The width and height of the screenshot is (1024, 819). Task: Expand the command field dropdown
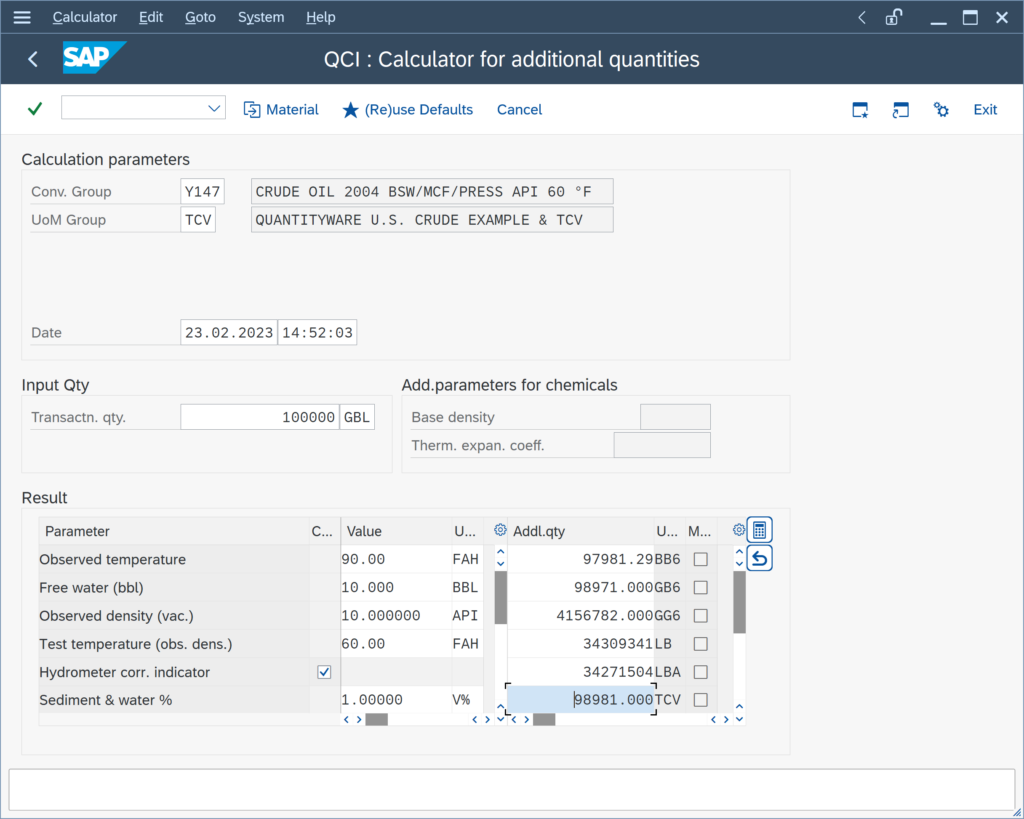(214, 108)
